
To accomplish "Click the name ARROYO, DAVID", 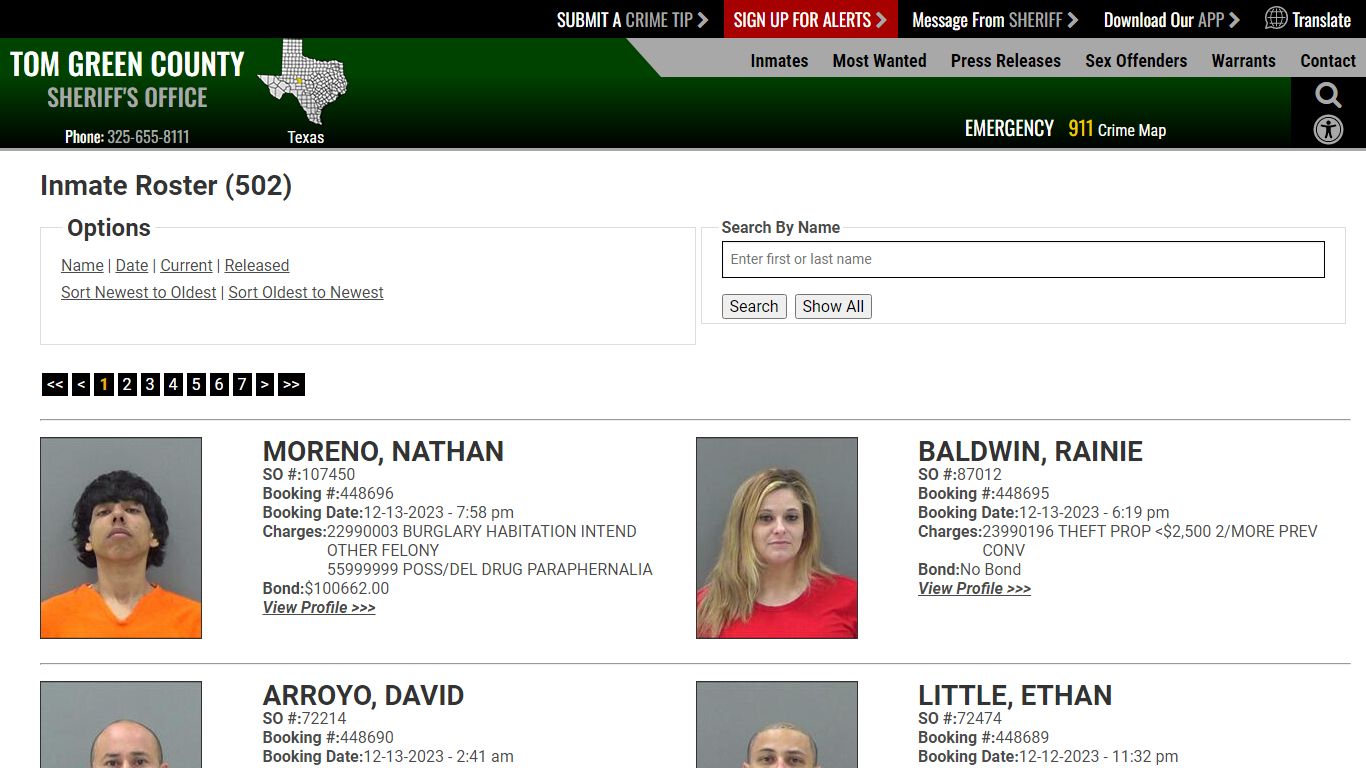I will pos(363,695).
